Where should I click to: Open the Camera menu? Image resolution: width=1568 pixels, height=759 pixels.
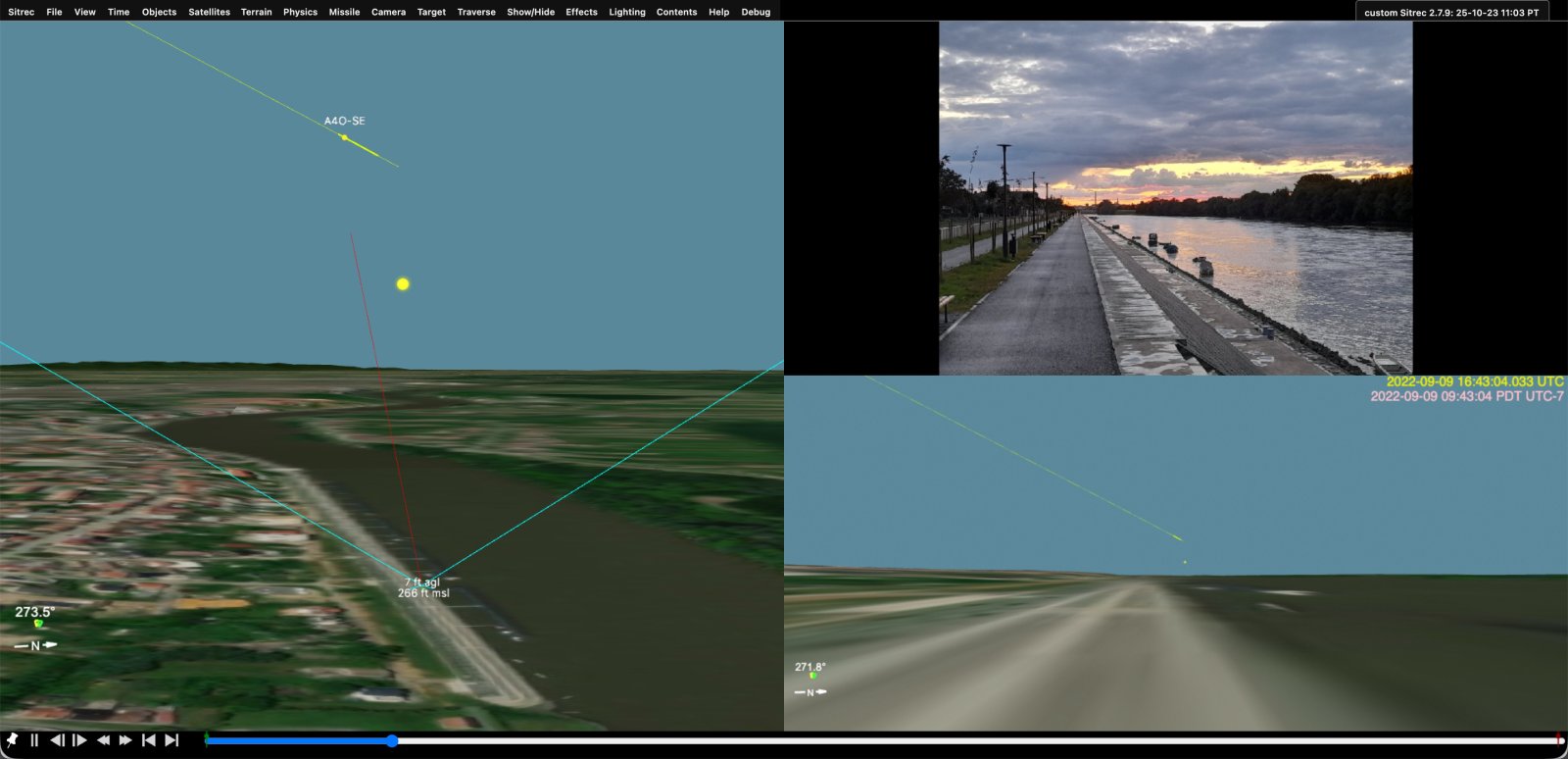(388, 12)
